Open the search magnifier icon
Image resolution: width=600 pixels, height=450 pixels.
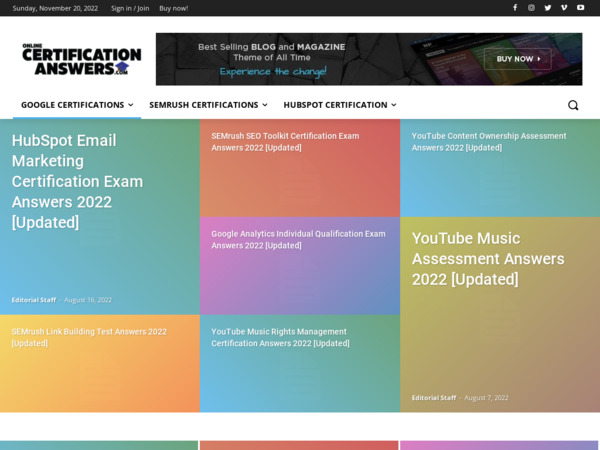coord(573,105)
